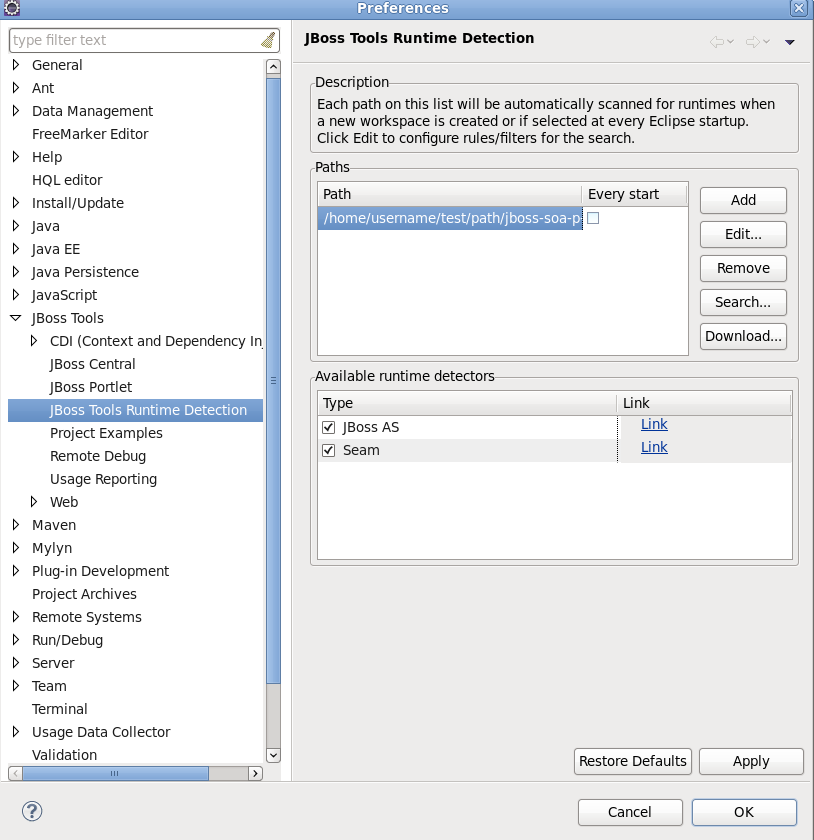Select FreeMarker Editor in the tree
Image resolution: width=814 pixels, height=840 pixels.
[x=90, y=134]
